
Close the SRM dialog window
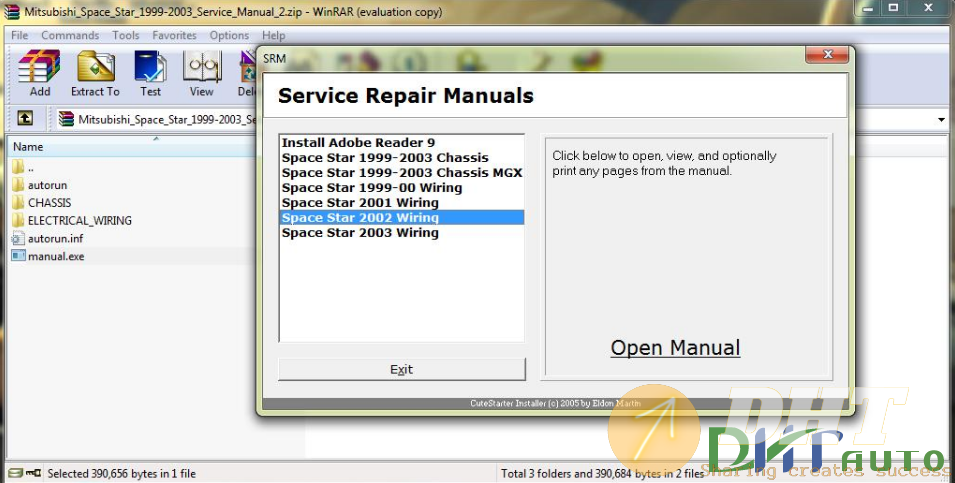point(827,55)
